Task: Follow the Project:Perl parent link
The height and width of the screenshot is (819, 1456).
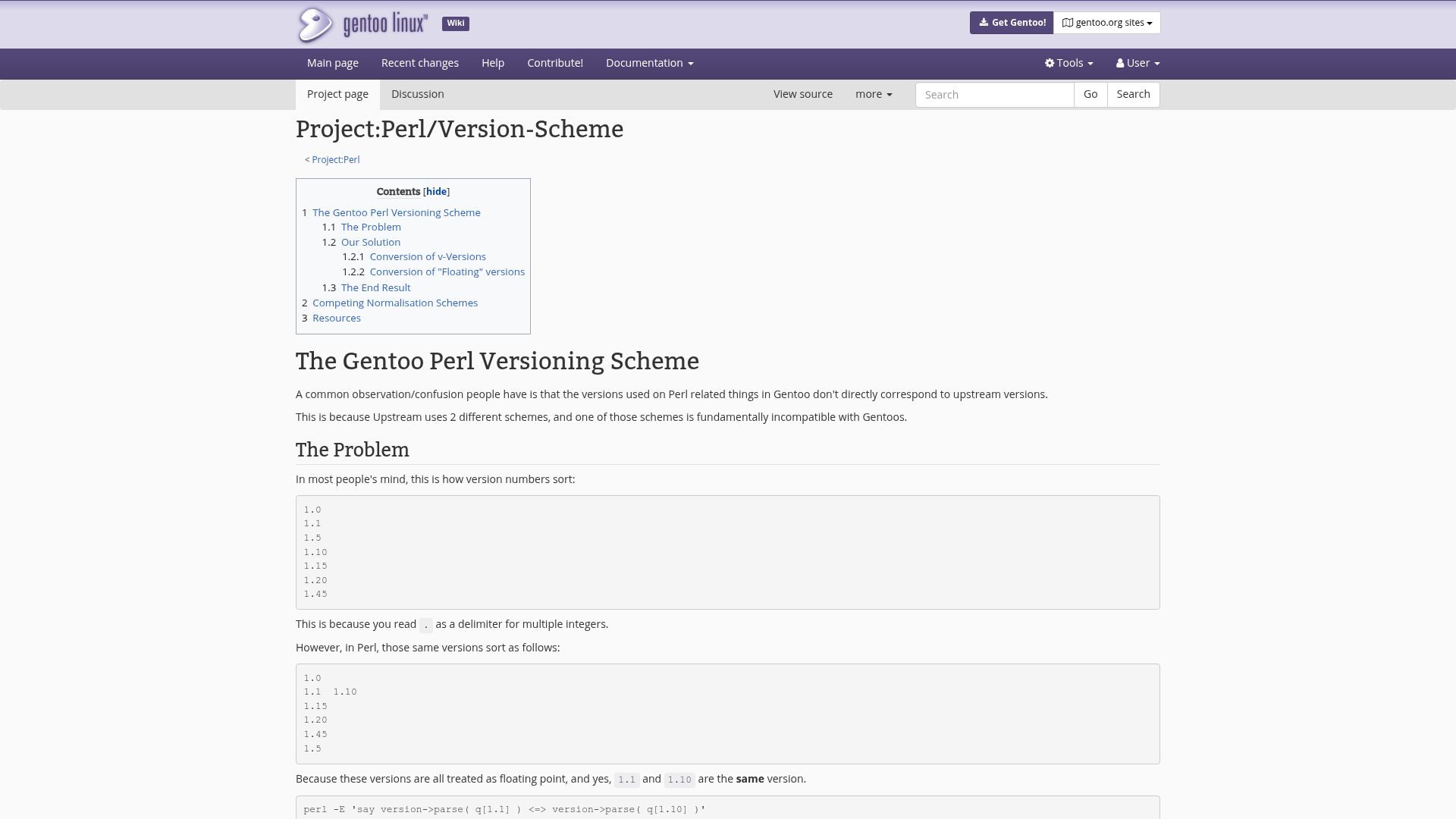Action: click(336, 160)
